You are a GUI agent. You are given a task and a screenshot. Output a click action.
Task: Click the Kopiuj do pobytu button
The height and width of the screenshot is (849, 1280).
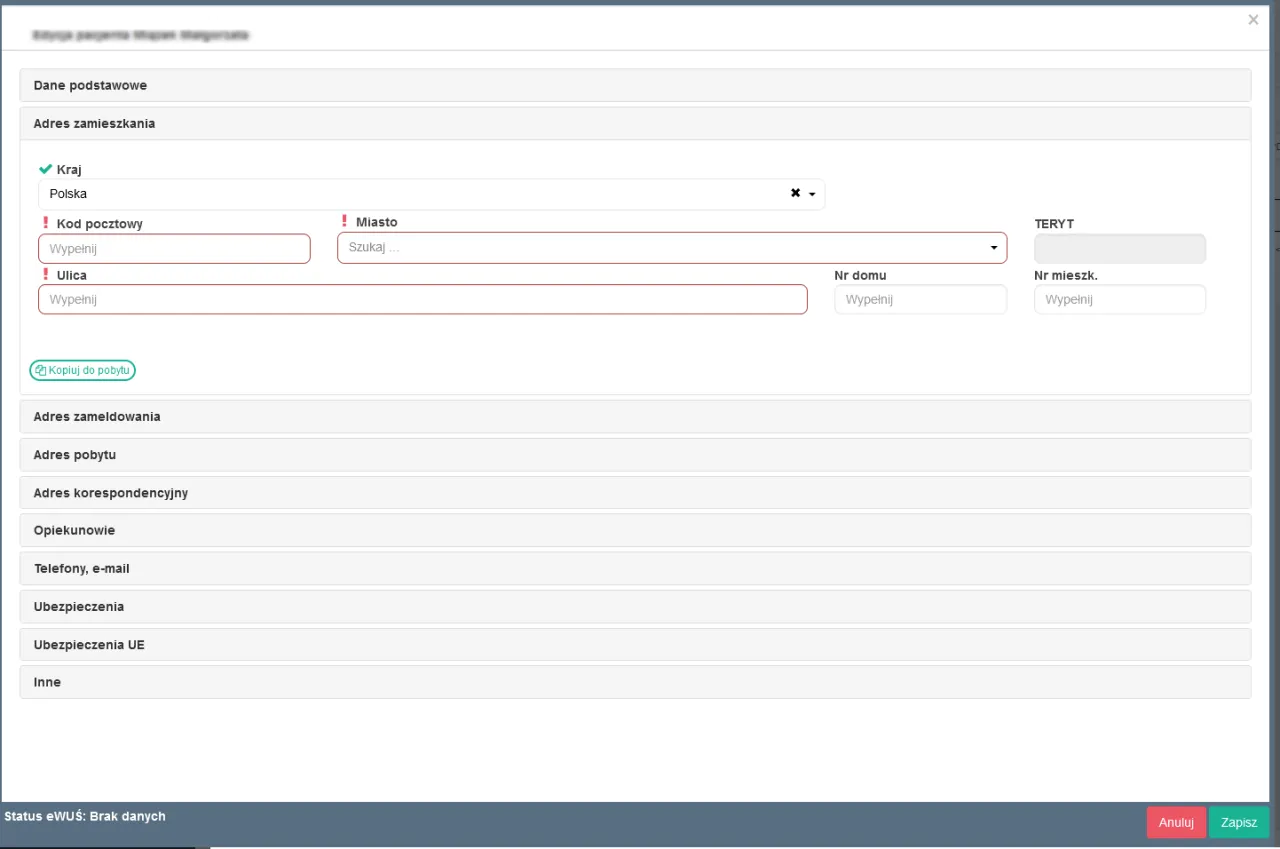(83, 370)
